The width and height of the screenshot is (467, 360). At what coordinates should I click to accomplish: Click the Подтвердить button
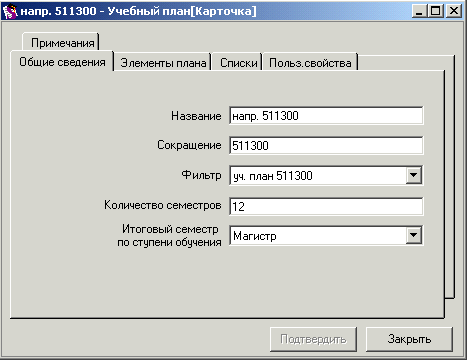coord(313,339)
